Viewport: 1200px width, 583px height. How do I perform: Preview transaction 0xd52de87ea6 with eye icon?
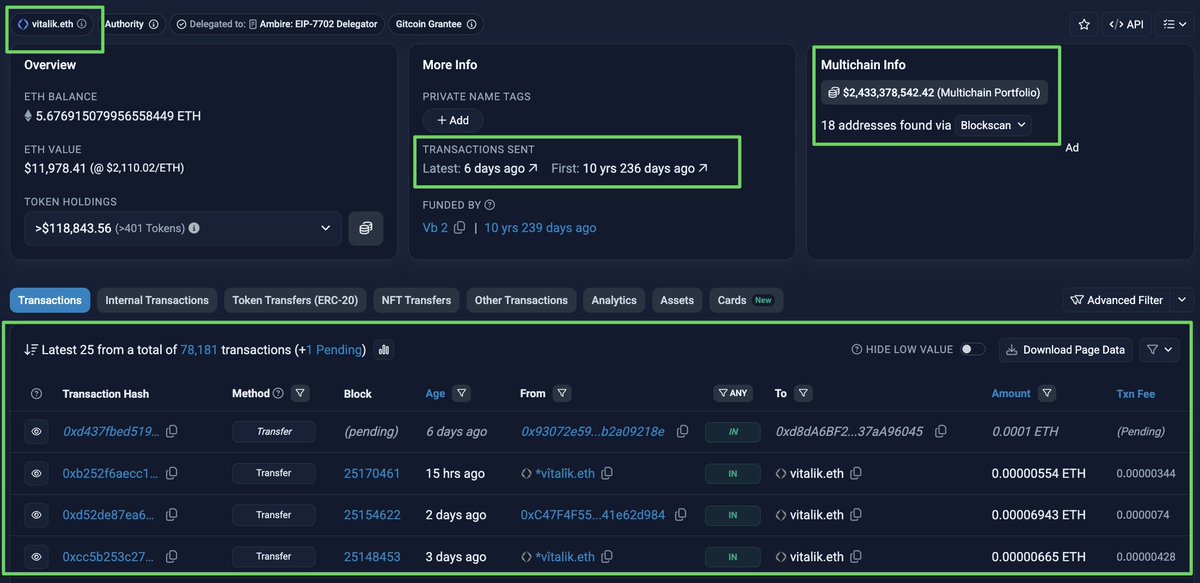click(x=36, y=515)
